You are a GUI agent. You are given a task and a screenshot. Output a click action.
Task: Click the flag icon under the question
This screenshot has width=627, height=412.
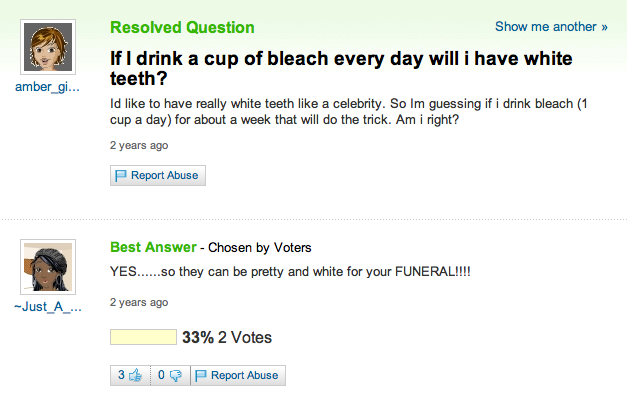[122, 176]
